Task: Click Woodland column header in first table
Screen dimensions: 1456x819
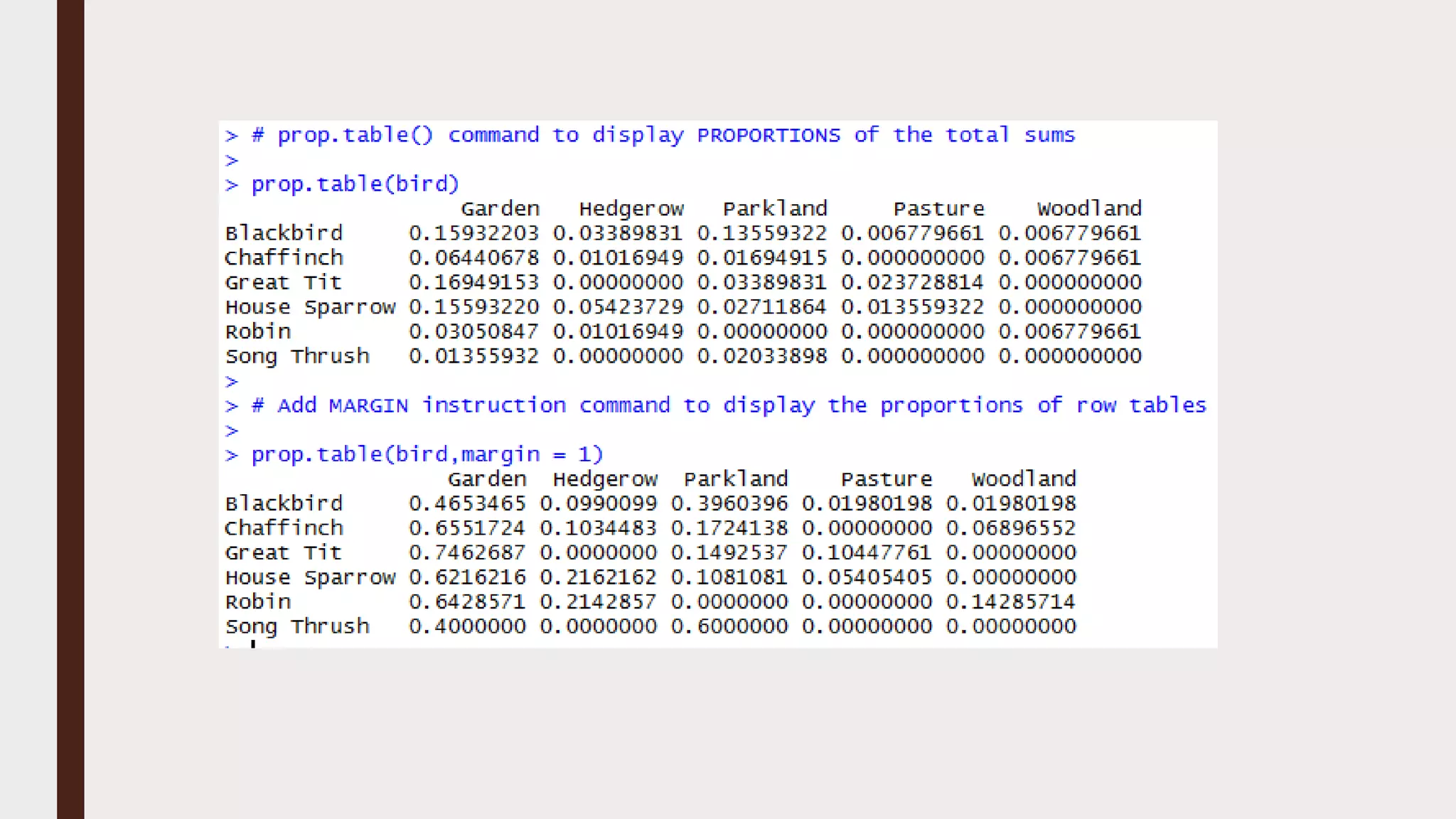Action: 1088,209
